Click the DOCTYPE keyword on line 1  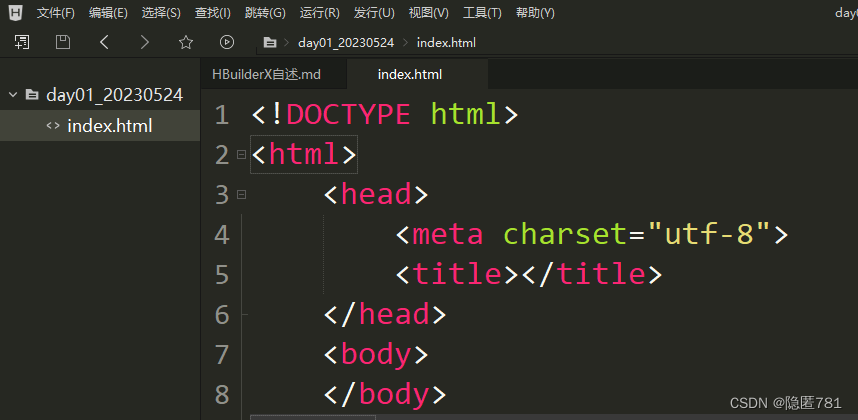pyautogui.click(x=348, y=115)
